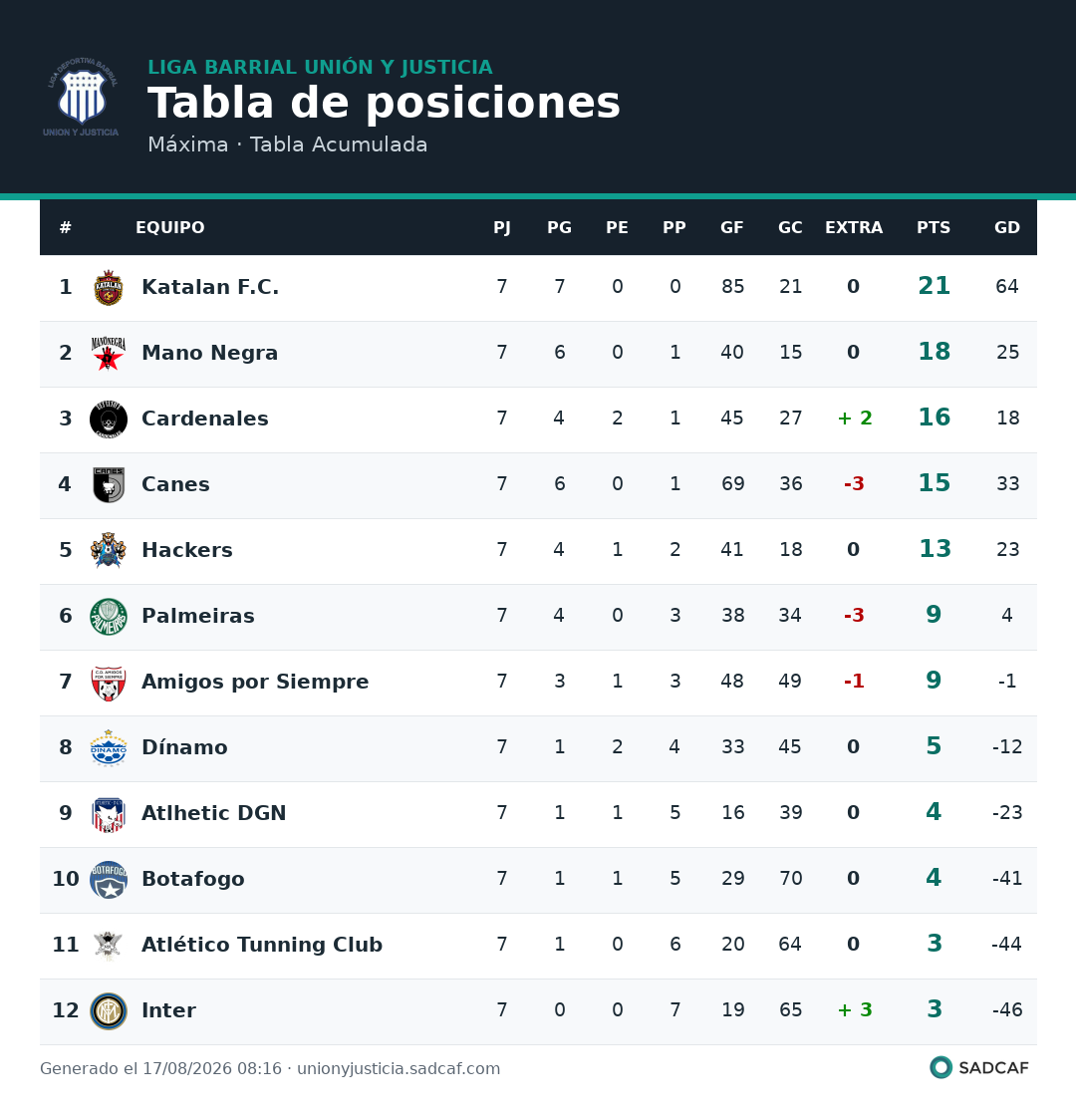The height and width of the screenshot is (1120, 1076).
Task: Open the Atlético Tunning Club team name
Action: click(262, 945)
